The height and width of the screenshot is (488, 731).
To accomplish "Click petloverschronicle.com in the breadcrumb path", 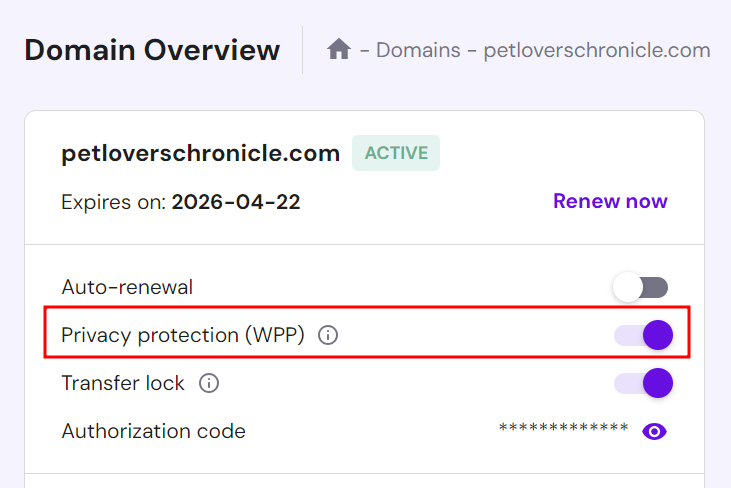I will click(x=597, y=50).
